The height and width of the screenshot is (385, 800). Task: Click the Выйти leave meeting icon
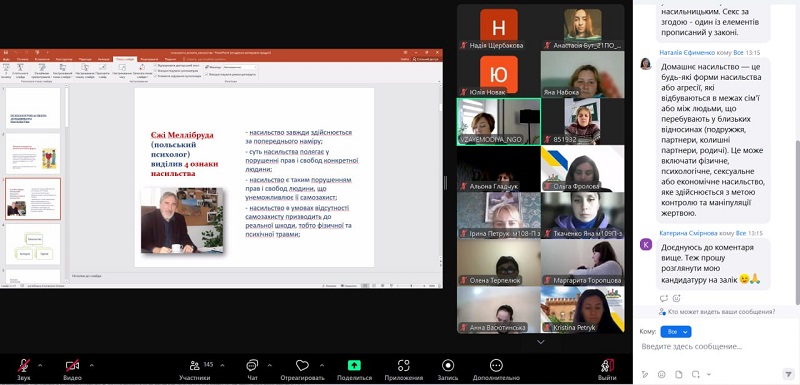607,366
